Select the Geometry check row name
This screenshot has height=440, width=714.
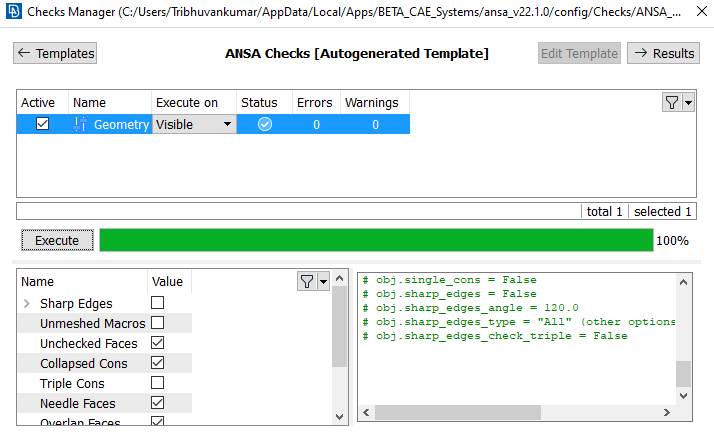pos(121,124)
